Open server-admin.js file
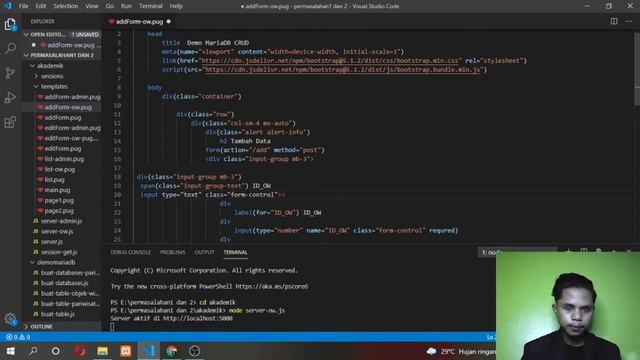 tap(61, 221)
